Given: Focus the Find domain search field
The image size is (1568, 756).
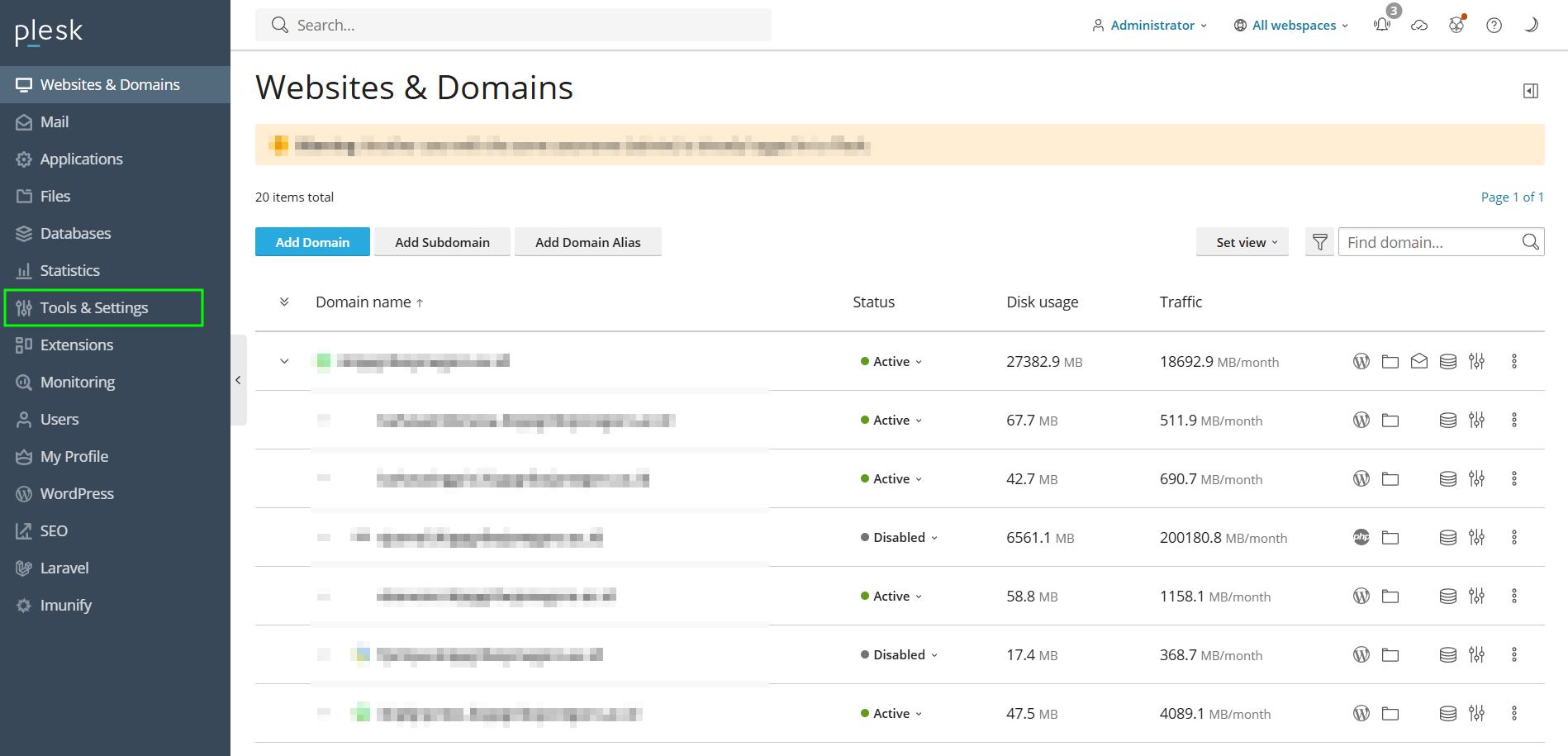Looking at the screenshot, I should (x=1429, y=242).
